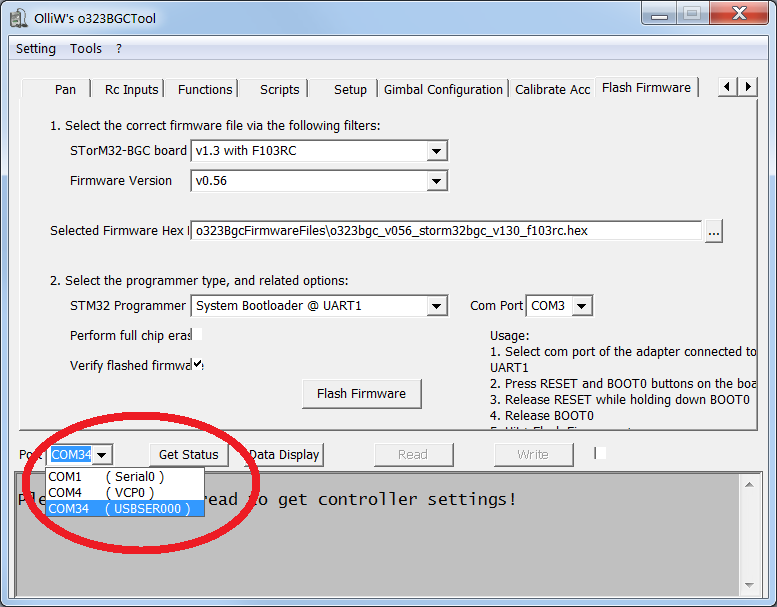Image resolution: width=777 pixels, height=607 pixels.
Task: Click the Flash Firmware button
Action: click(361, 393)
